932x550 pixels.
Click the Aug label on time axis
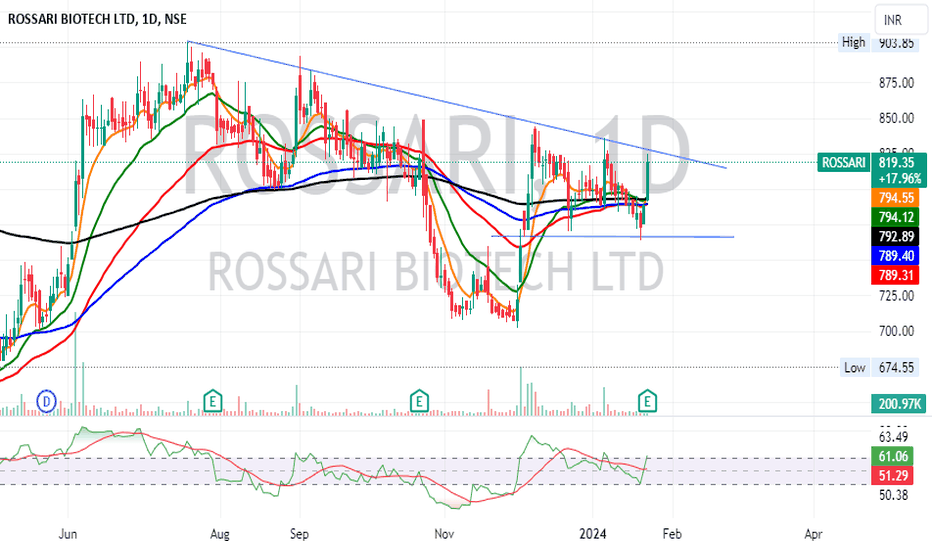(x=219, y=534)
